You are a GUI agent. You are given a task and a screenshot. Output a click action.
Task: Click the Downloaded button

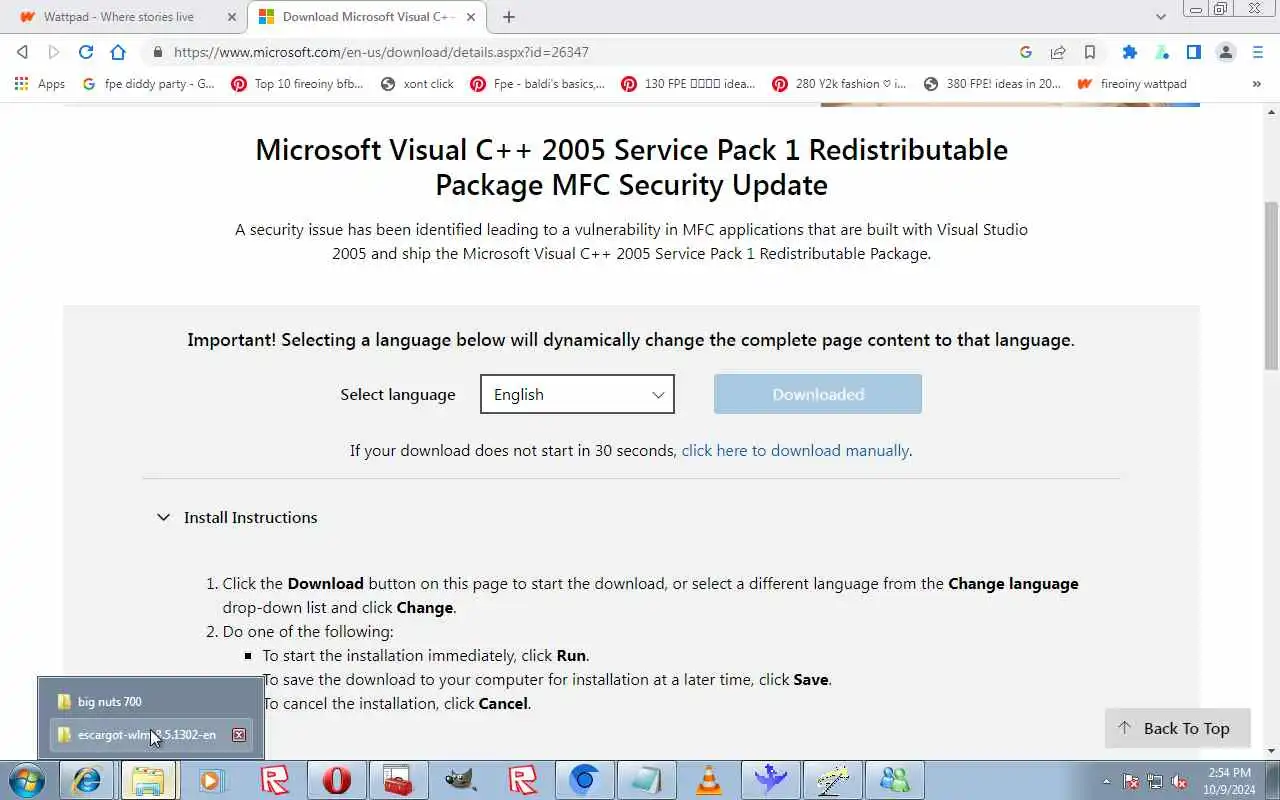pyautogui.click(x=818, y=394)
